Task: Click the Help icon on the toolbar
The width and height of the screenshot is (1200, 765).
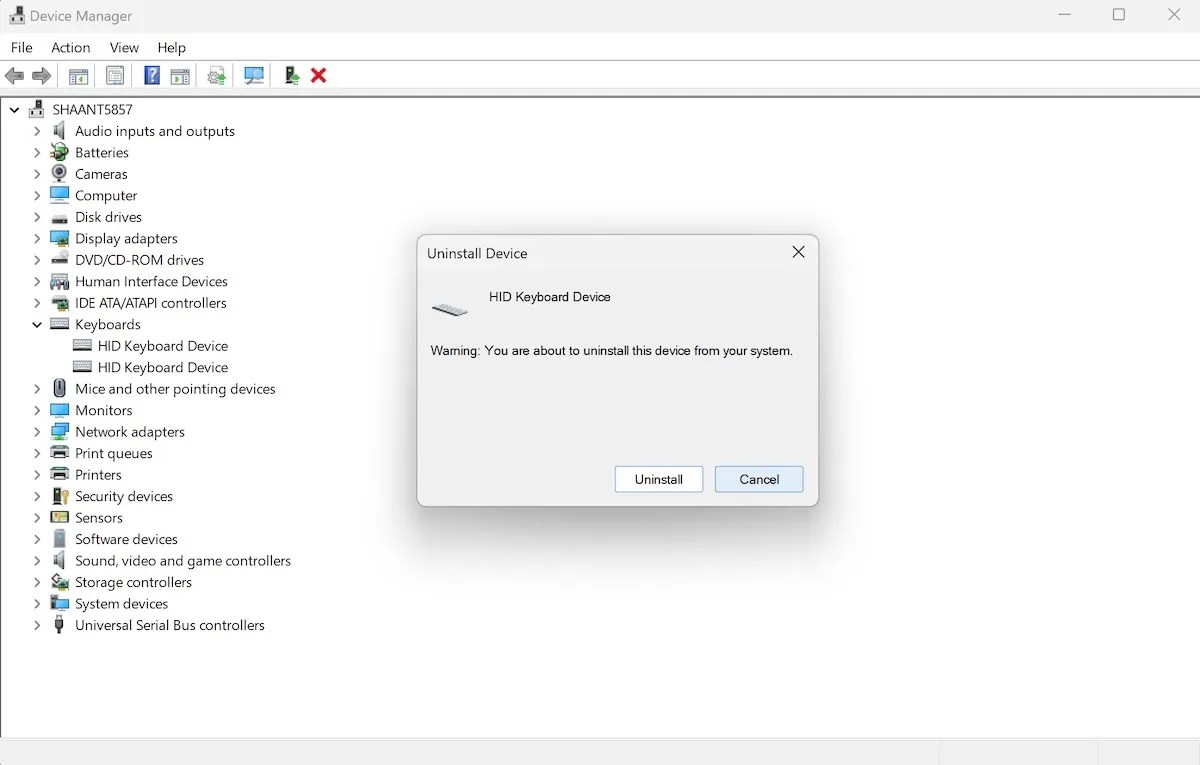Action: point(151,75)
